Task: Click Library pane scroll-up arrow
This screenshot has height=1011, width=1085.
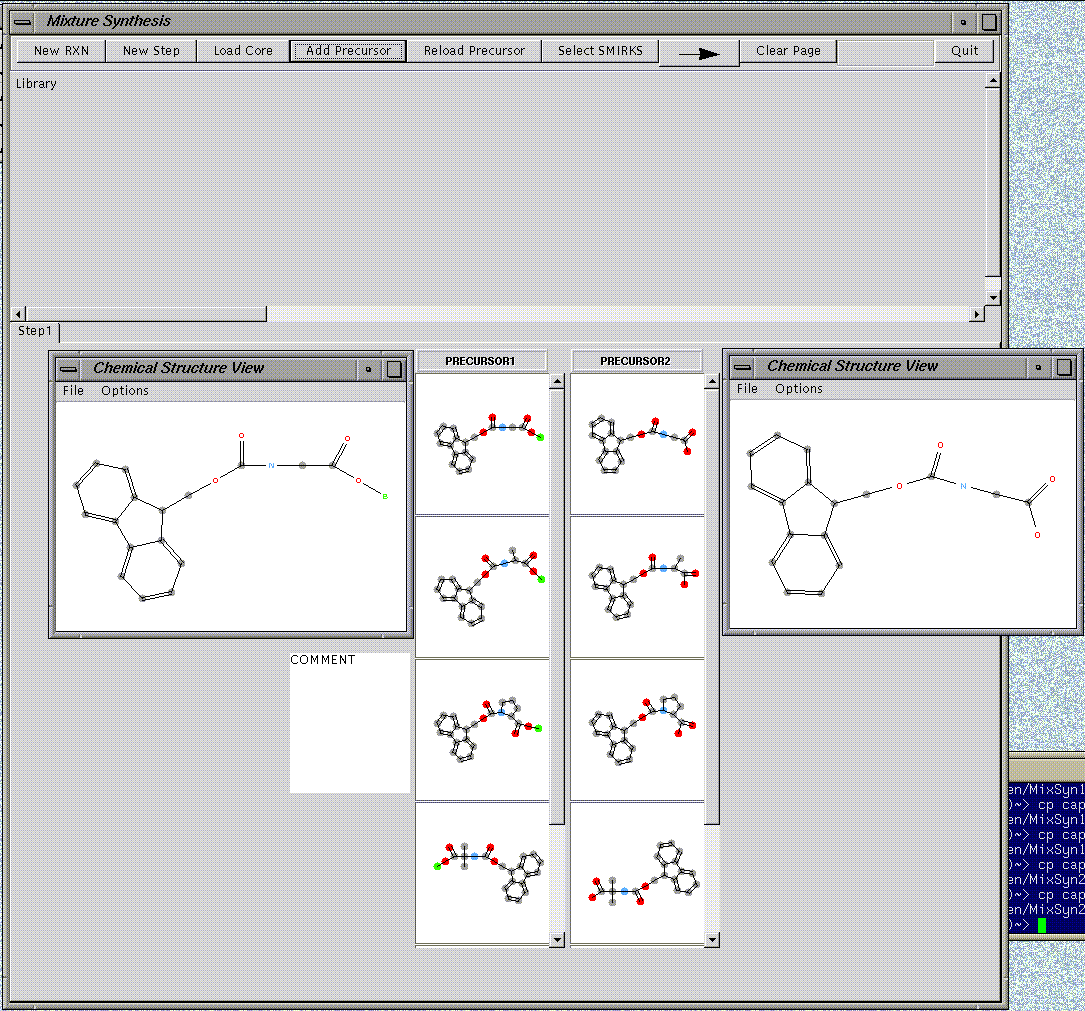Action: pos(993,81)
